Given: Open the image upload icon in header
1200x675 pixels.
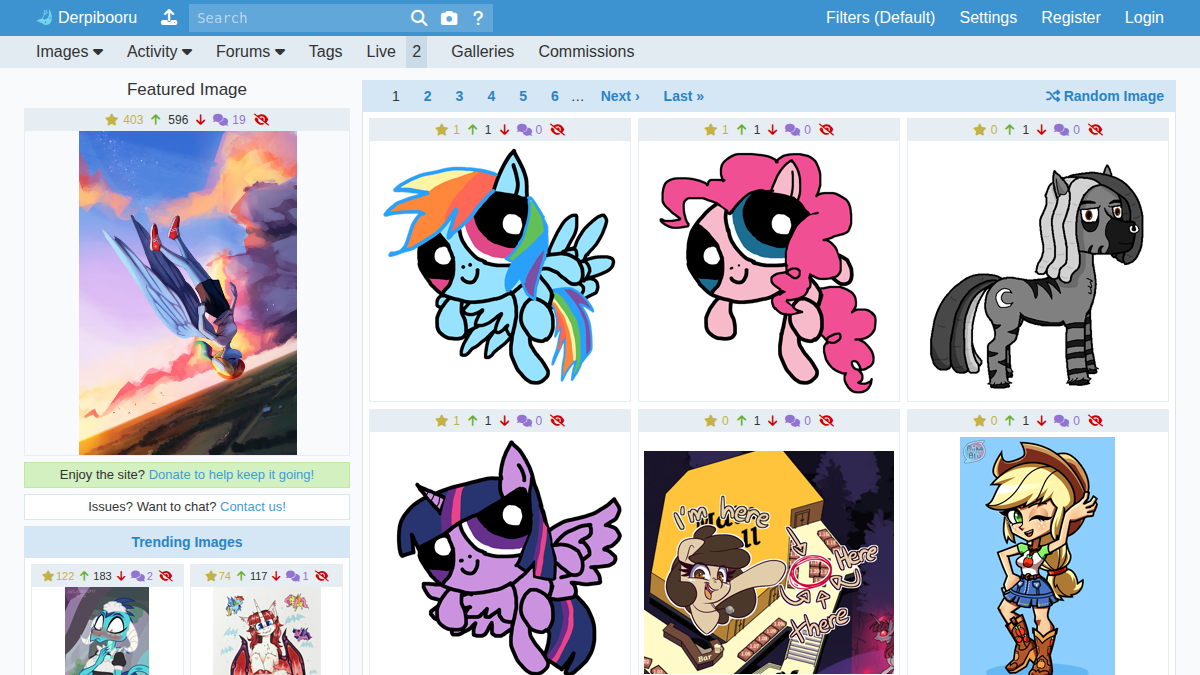Looking at the screenshot, I should [x=170, y=17].
